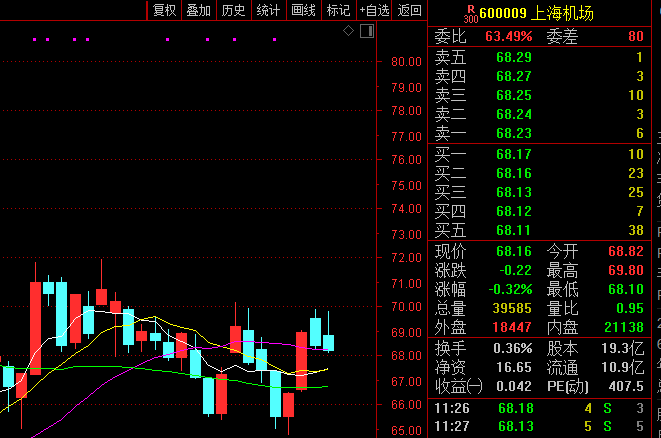Screen dimensions: 661x438
Task: Click the last cyan candlestick on chart
Action: (x=328, y=343)
